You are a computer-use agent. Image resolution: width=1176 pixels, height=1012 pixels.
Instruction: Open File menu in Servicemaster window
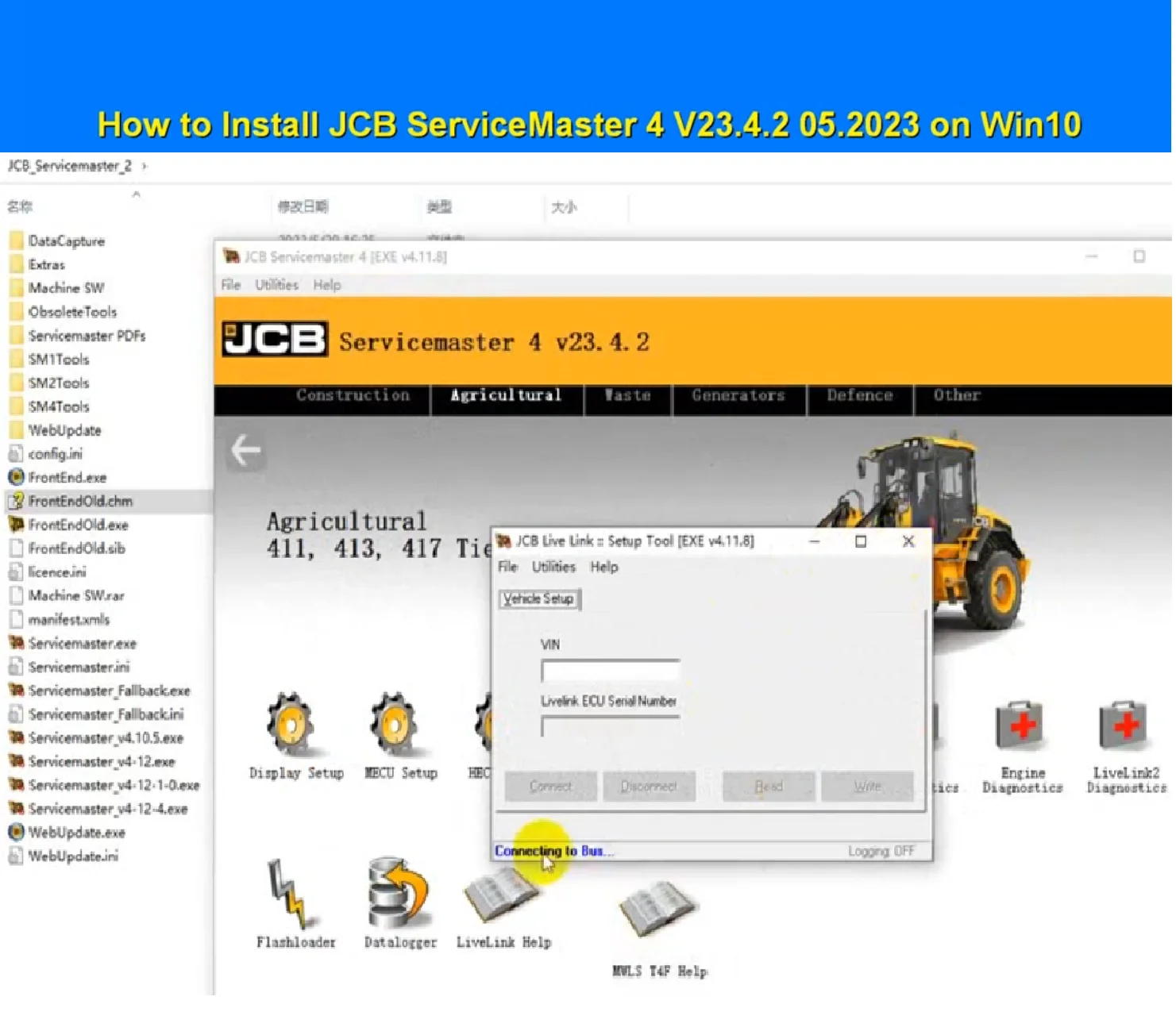pos(231,286)
